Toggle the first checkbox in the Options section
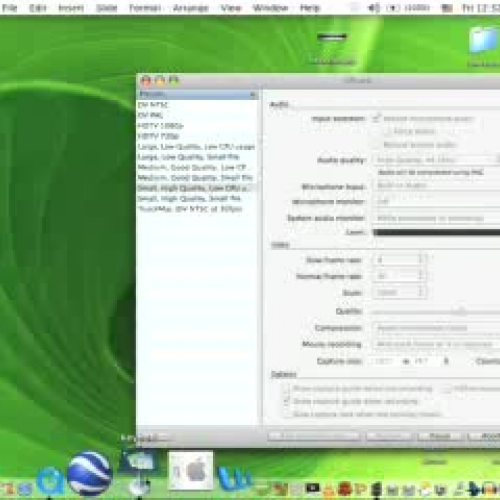The width and height of the screenshot is (500, 500). [x=287, y=388]
